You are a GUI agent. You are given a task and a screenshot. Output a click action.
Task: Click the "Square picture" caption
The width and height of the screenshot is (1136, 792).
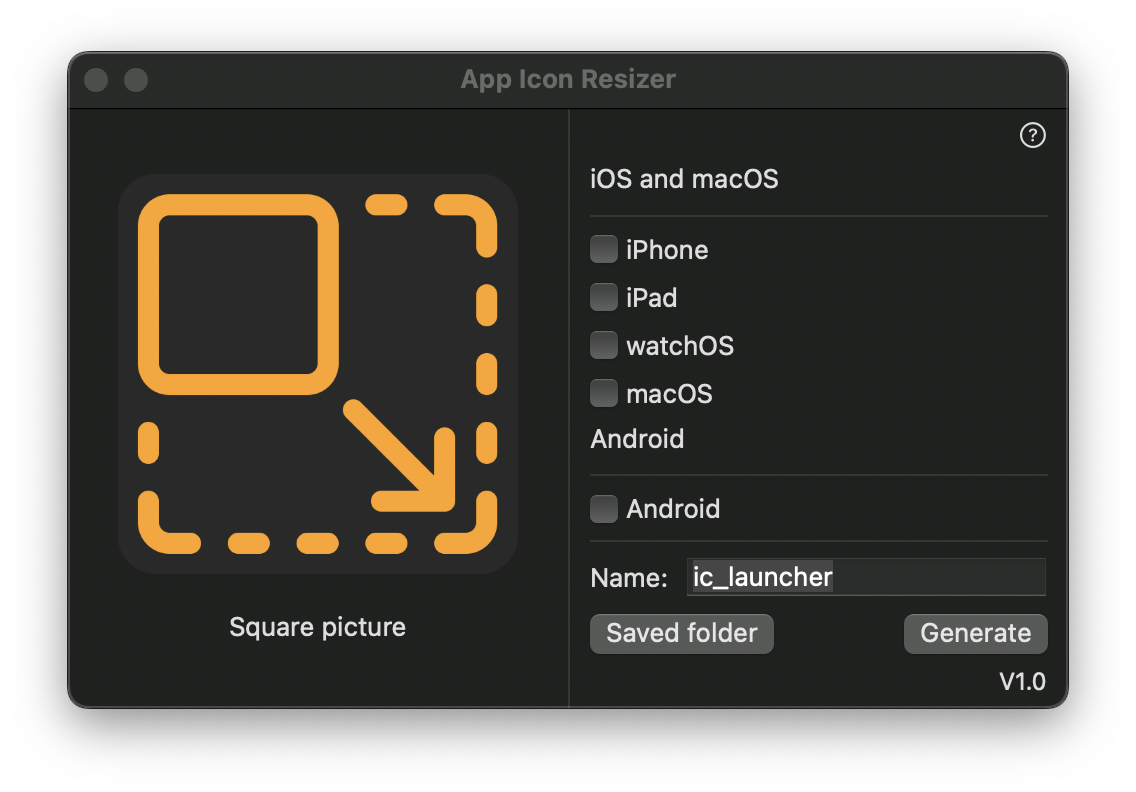(x=317, y=627)
